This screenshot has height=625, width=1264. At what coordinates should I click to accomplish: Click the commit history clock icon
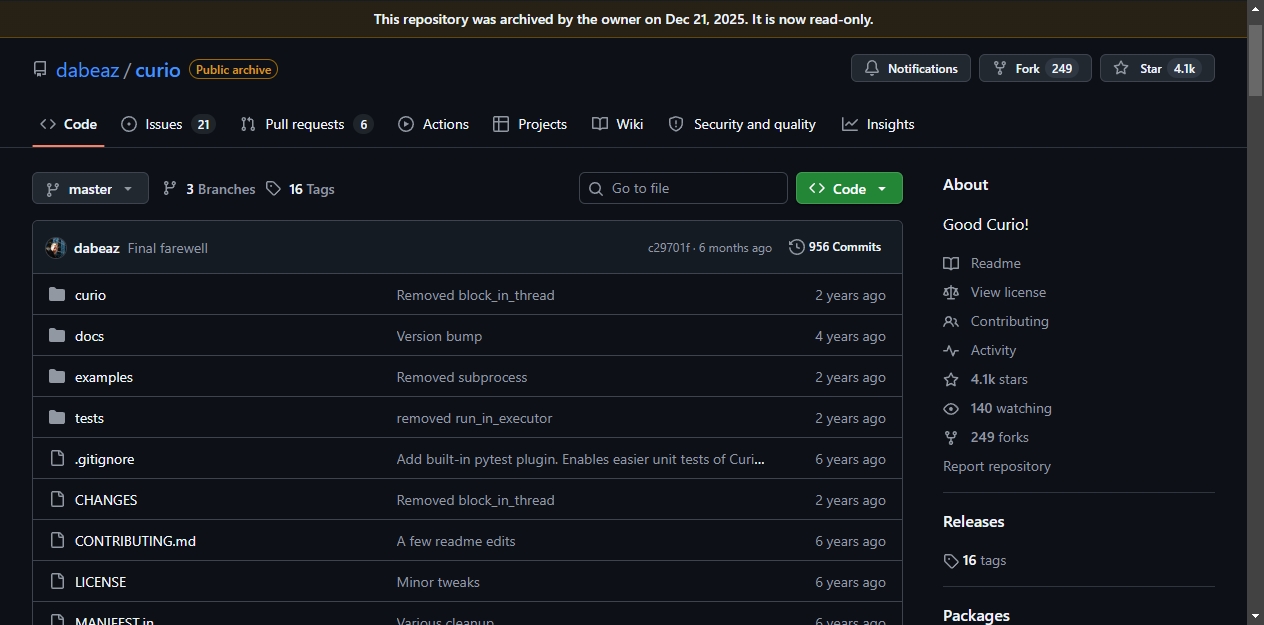tap(797, 247)
